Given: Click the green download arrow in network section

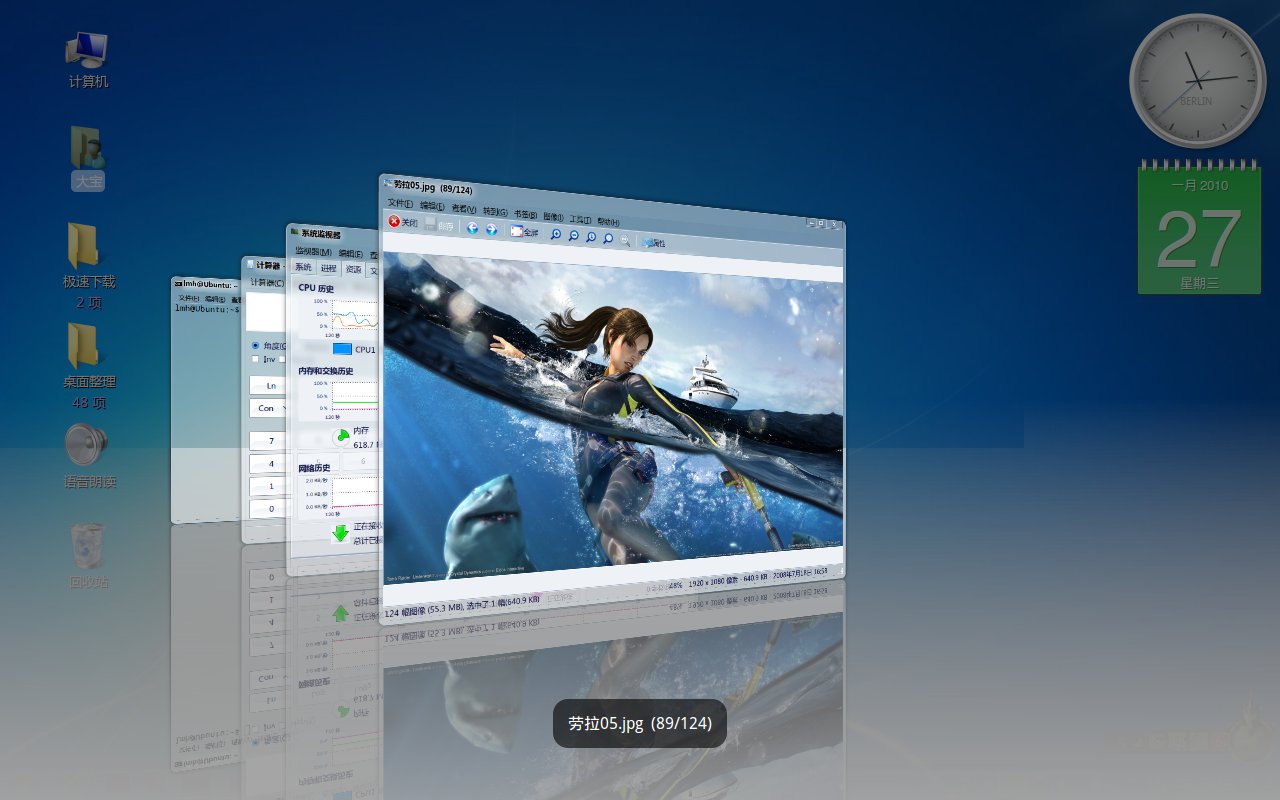Looking at the screenshot, I should point(340,532).
